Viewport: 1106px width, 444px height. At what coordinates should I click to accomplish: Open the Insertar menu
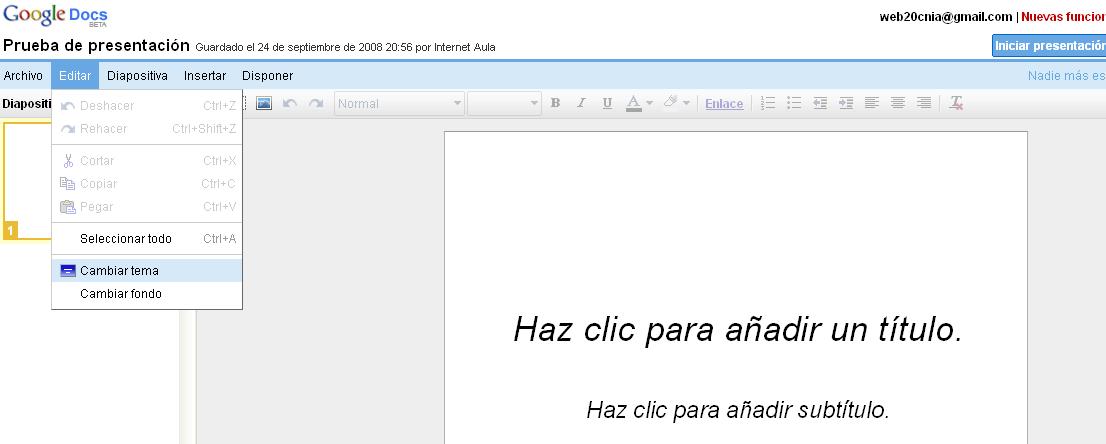click(x=205, y=75)
